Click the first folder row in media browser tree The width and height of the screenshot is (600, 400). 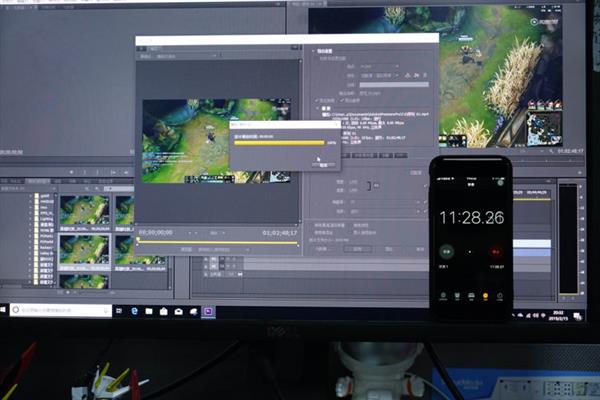(x=43, y=196)
